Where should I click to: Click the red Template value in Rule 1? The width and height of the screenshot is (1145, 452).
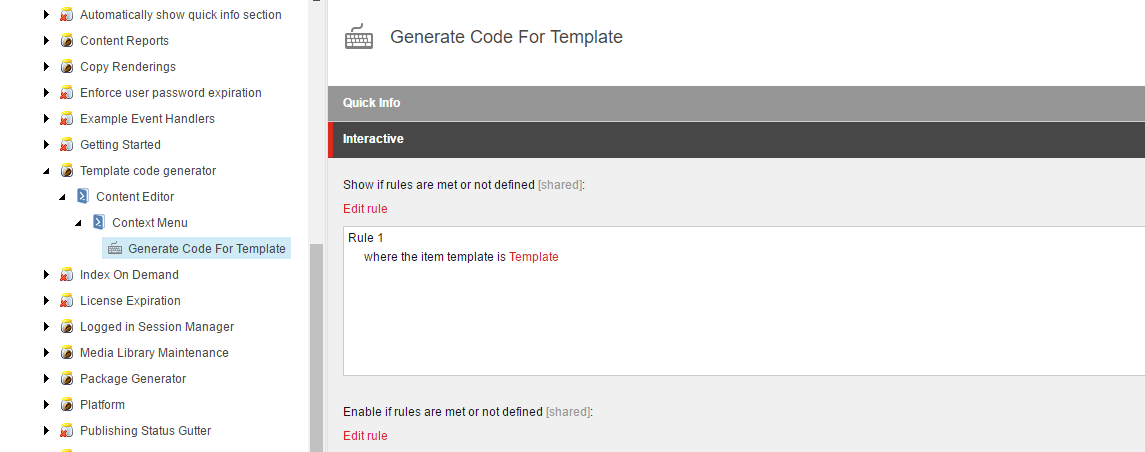[x=534, y=257]
